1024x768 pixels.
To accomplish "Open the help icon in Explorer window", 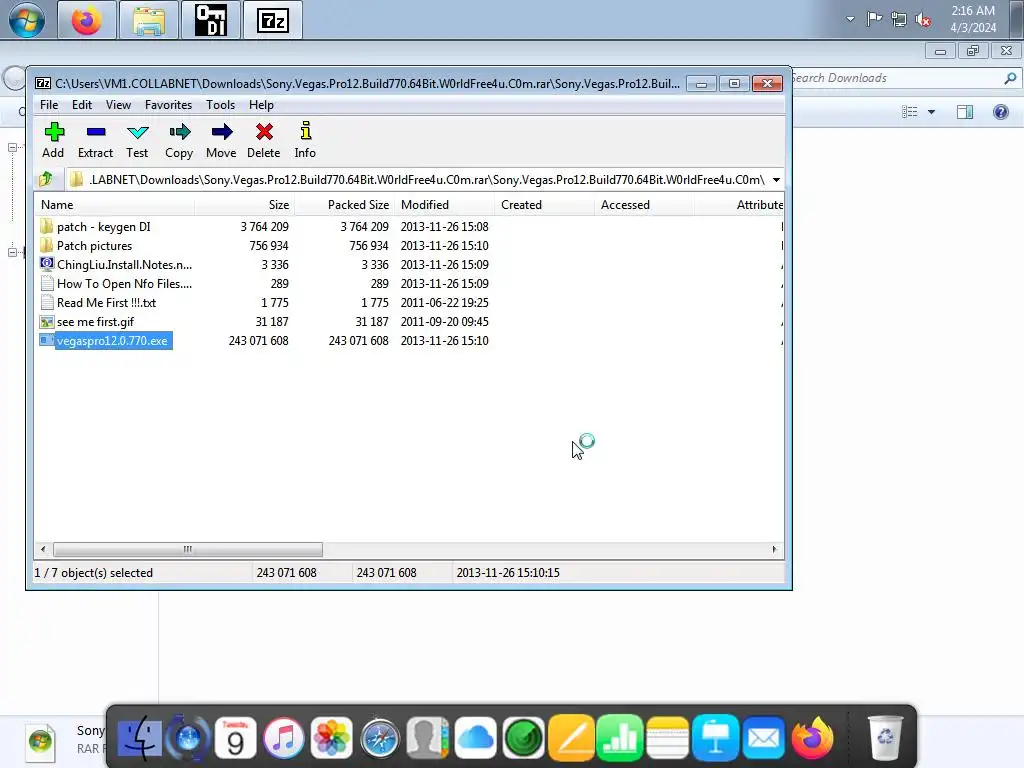I will click(1000, 112).
